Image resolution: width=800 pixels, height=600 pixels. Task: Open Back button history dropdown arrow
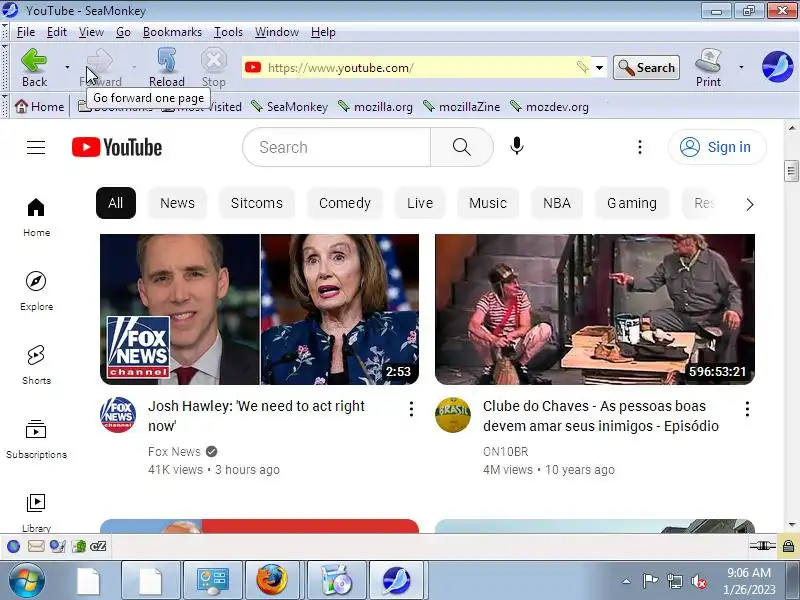tap(67, 67)
